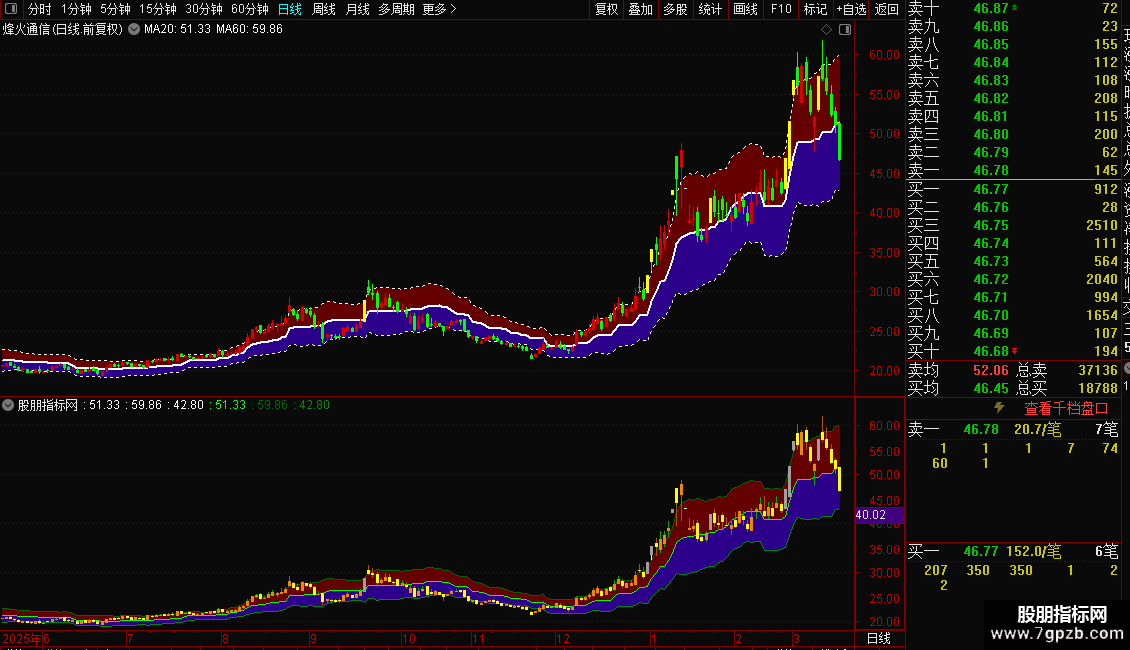Switch to the 60分钟 period tab

click(249, 9)
